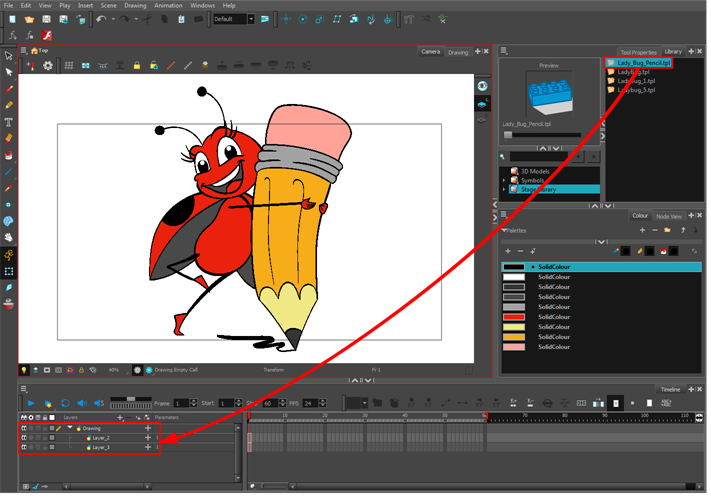Switch to the Node View tab
This screenshot has width=711, height=498.
click(669, 216)
